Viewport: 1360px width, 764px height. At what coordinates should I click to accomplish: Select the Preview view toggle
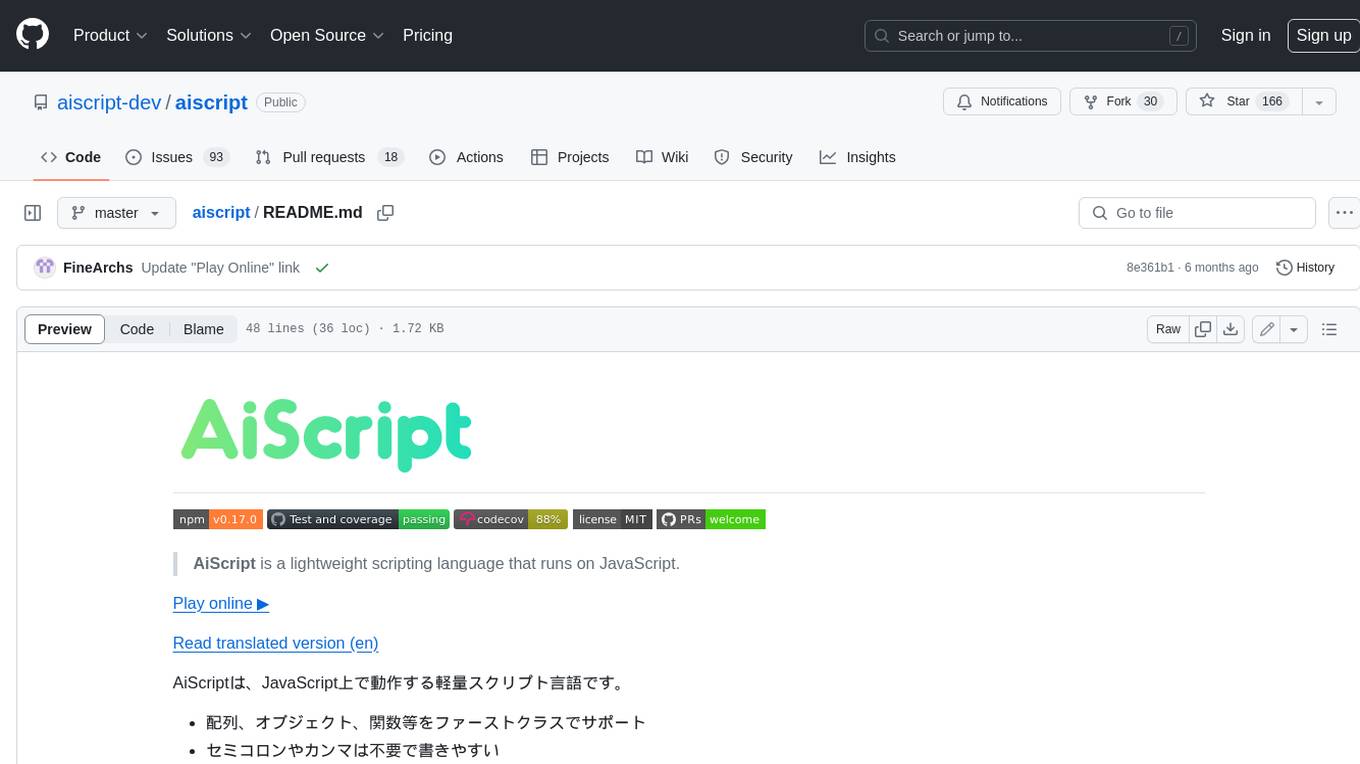click(65, 329)
